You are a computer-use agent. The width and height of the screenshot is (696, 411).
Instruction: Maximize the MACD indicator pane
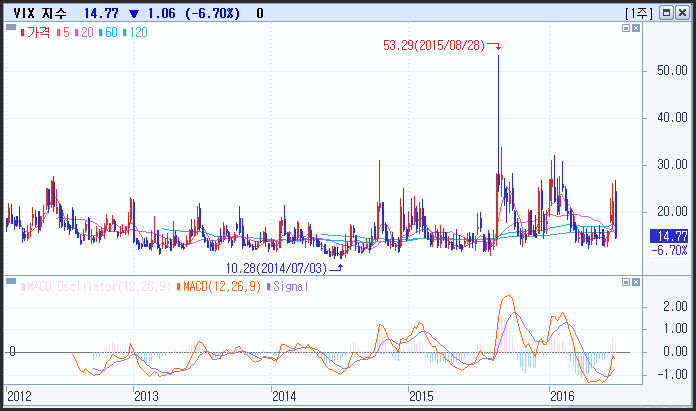click(626, 282)
